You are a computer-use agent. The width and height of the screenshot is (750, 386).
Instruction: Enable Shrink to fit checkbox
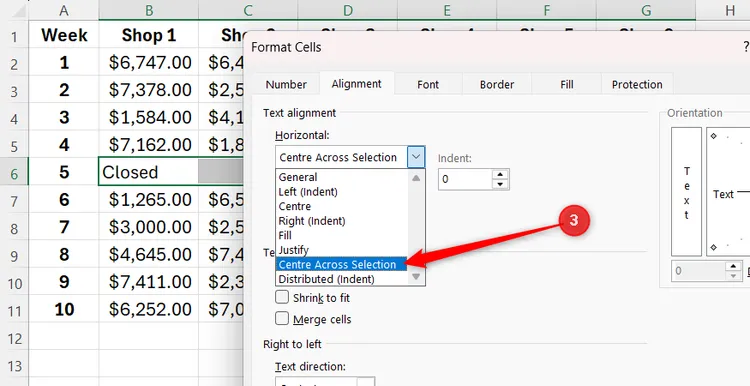point(282,297)
